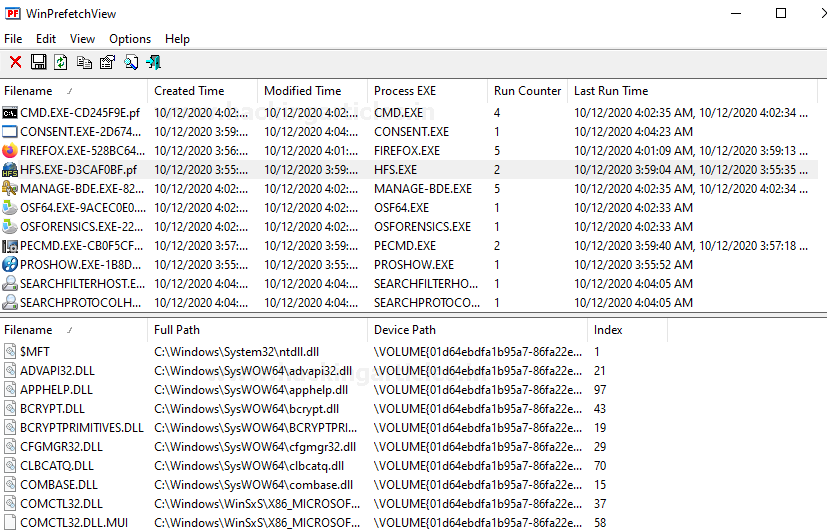The width and height of the screenshot is (827, 532).
Task: Sort by Last Run Time column header
Action: coord(693,91)
